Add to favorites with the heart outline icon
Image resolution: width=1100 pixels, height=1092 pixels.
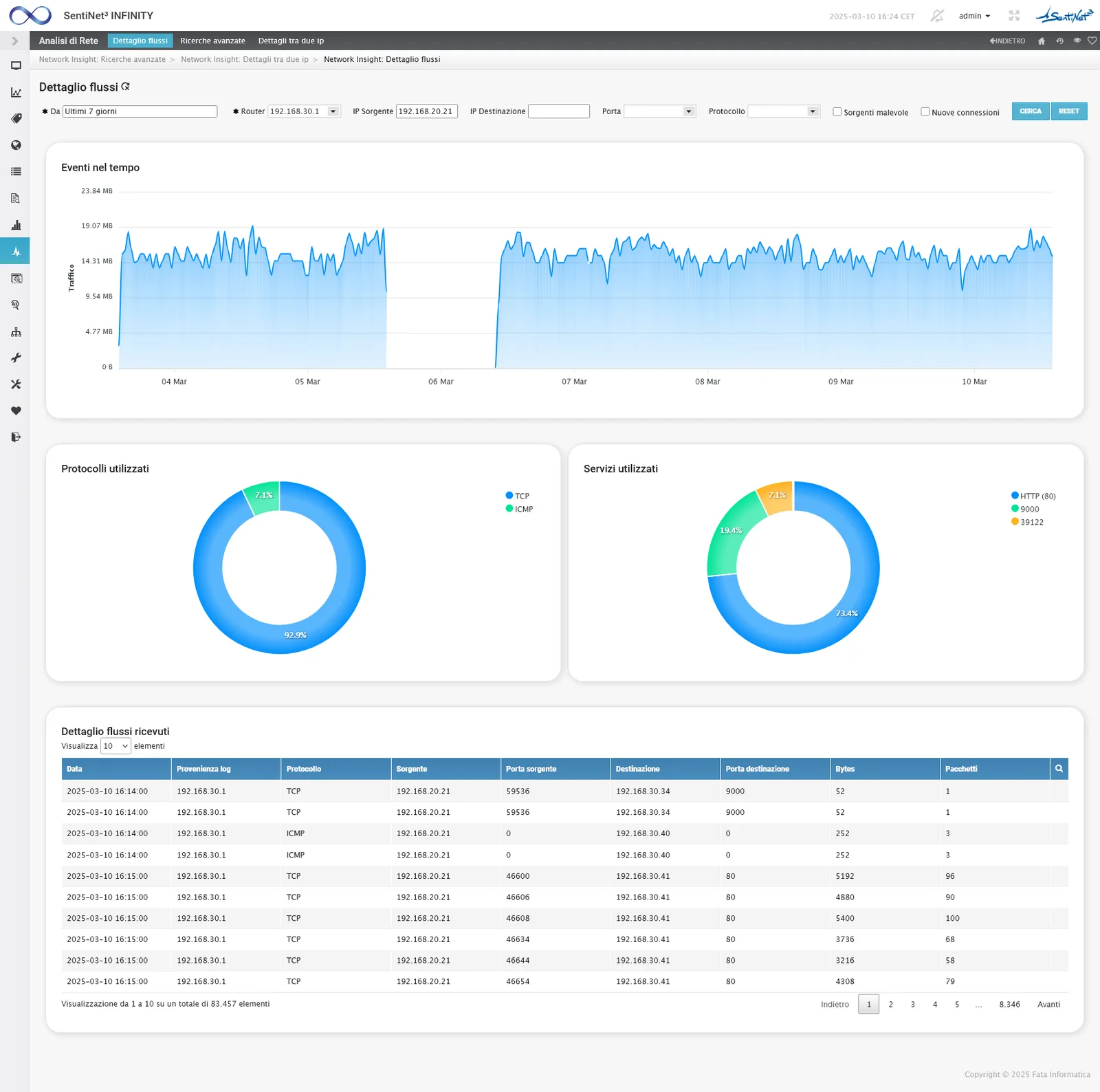click(1092, 41)
